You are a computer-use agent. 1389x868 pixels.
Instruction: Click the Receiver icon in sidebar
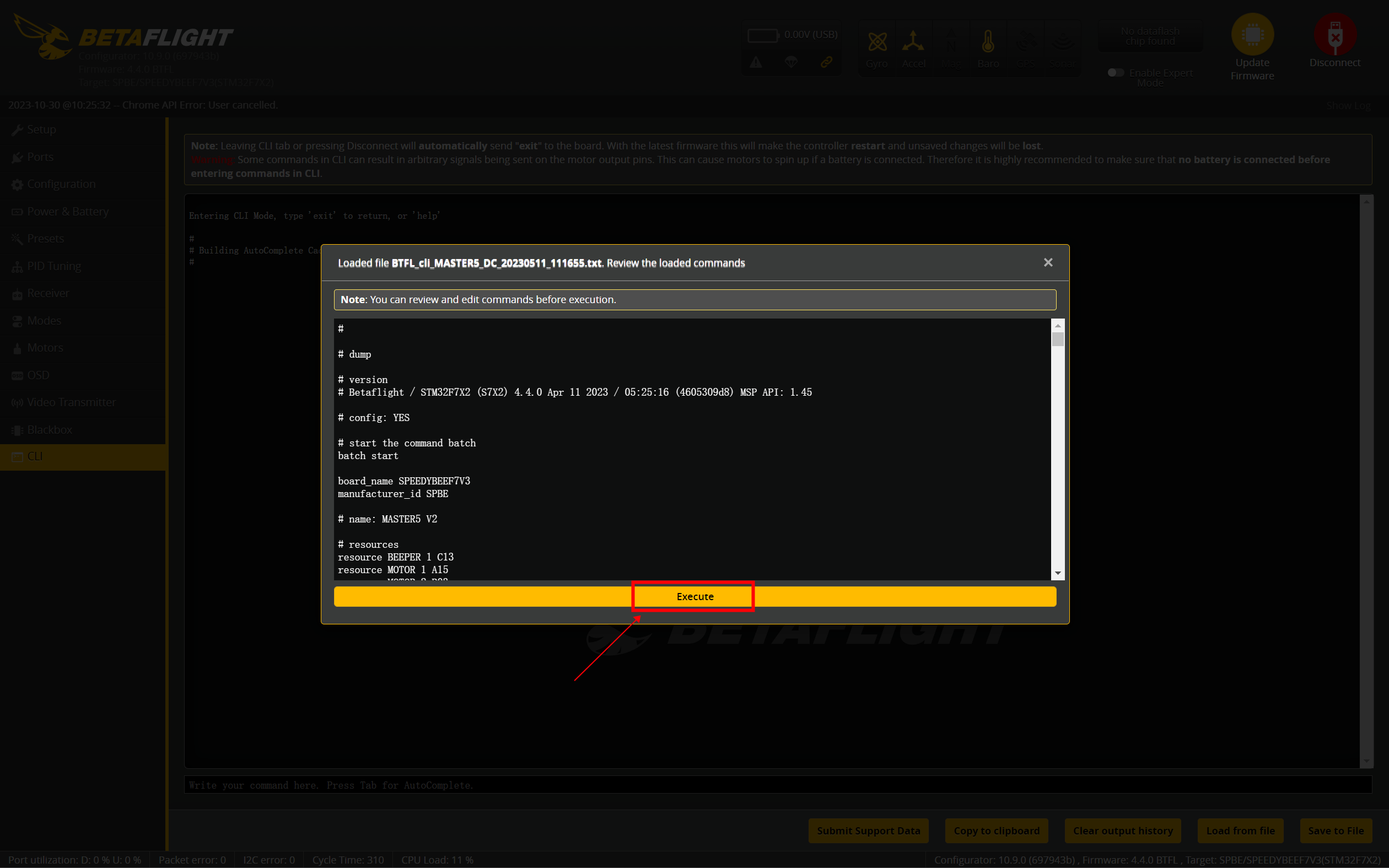pos(17,294)
